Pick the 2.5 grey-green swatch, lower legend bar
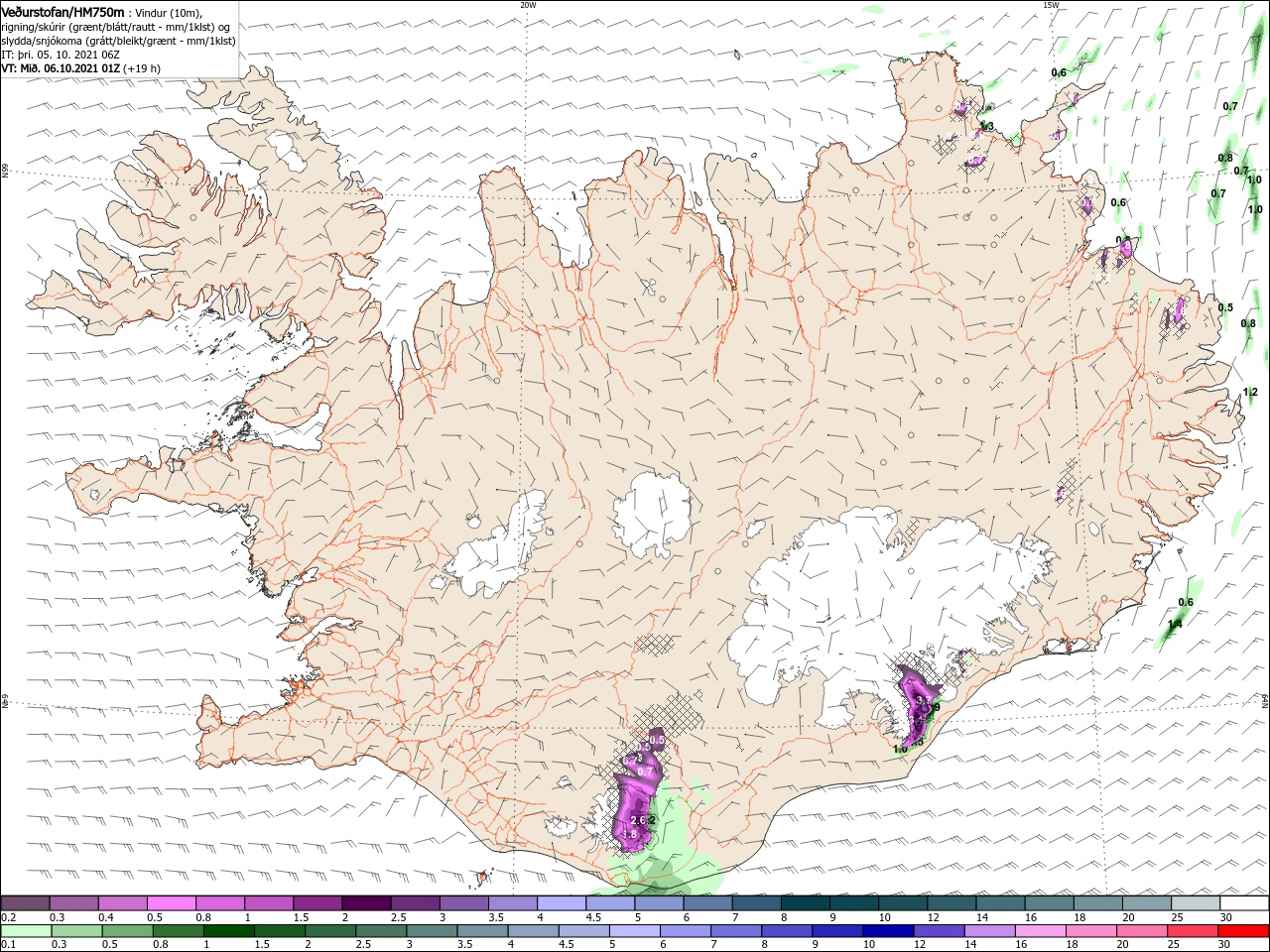The image size is (1270, 952). [x=381, y=931]
